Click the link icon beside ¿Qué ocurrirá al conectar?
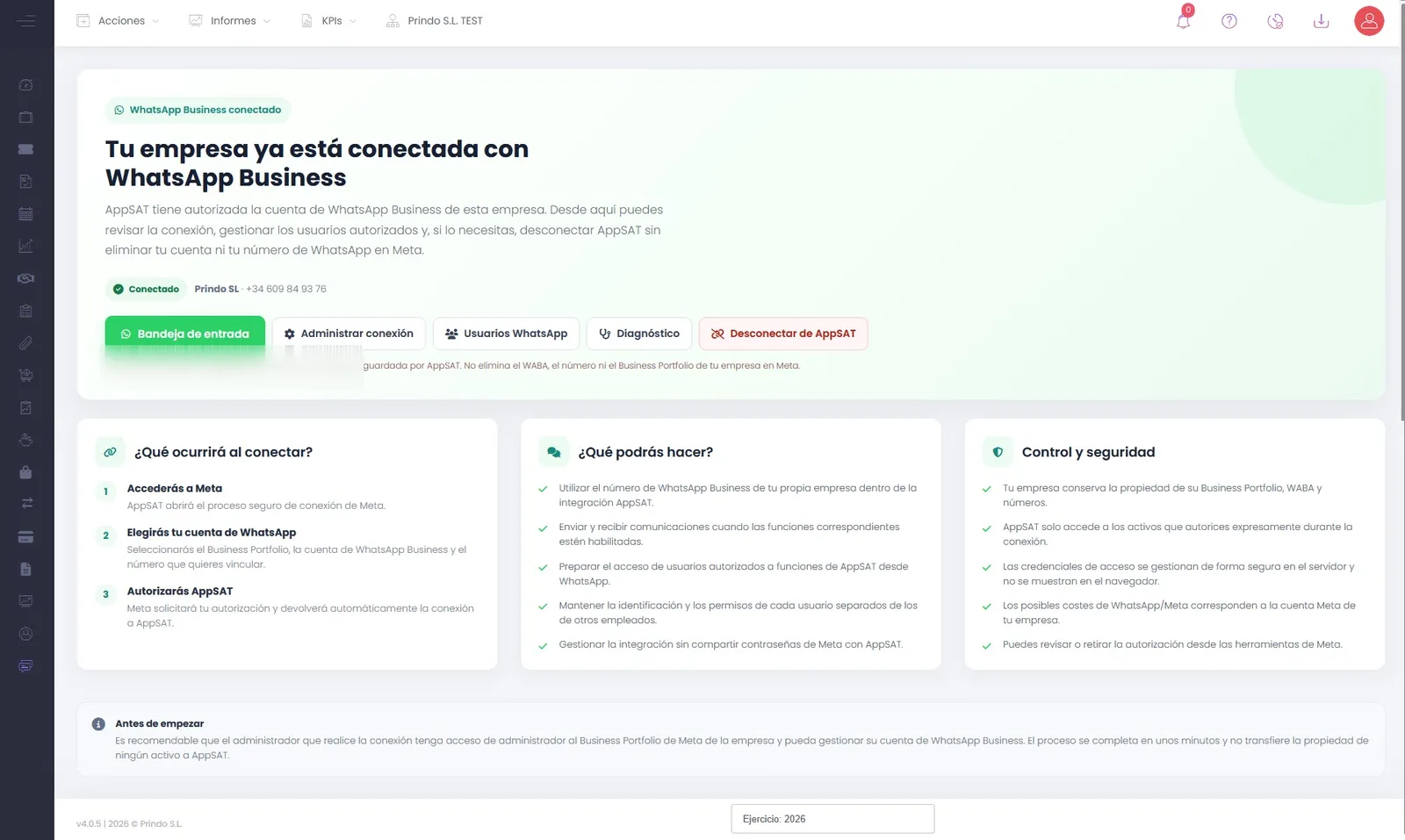 point(110,452)
